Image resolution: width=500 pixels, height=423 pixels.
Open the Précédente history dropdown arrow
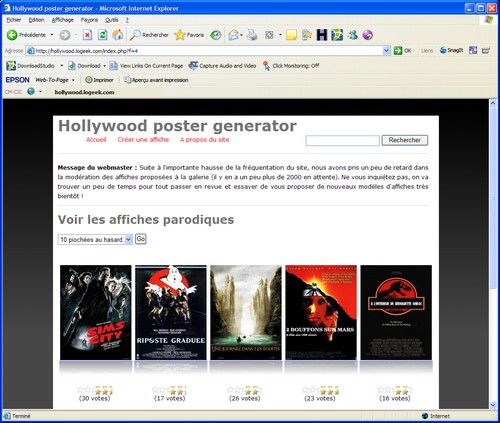point(52,35)
